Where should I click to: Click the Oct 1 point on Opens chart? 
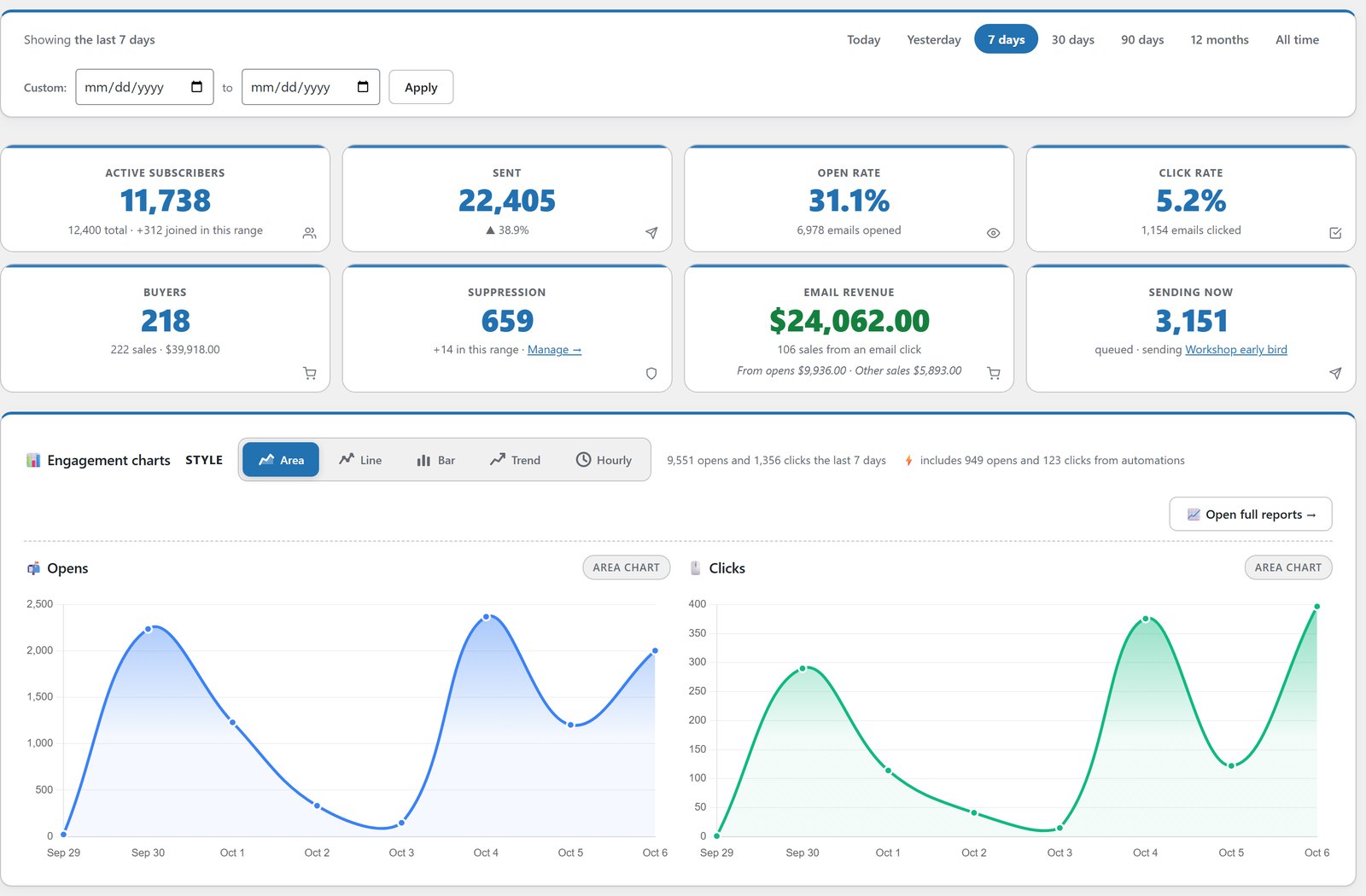pyautogui.click(x=232, y=723)
